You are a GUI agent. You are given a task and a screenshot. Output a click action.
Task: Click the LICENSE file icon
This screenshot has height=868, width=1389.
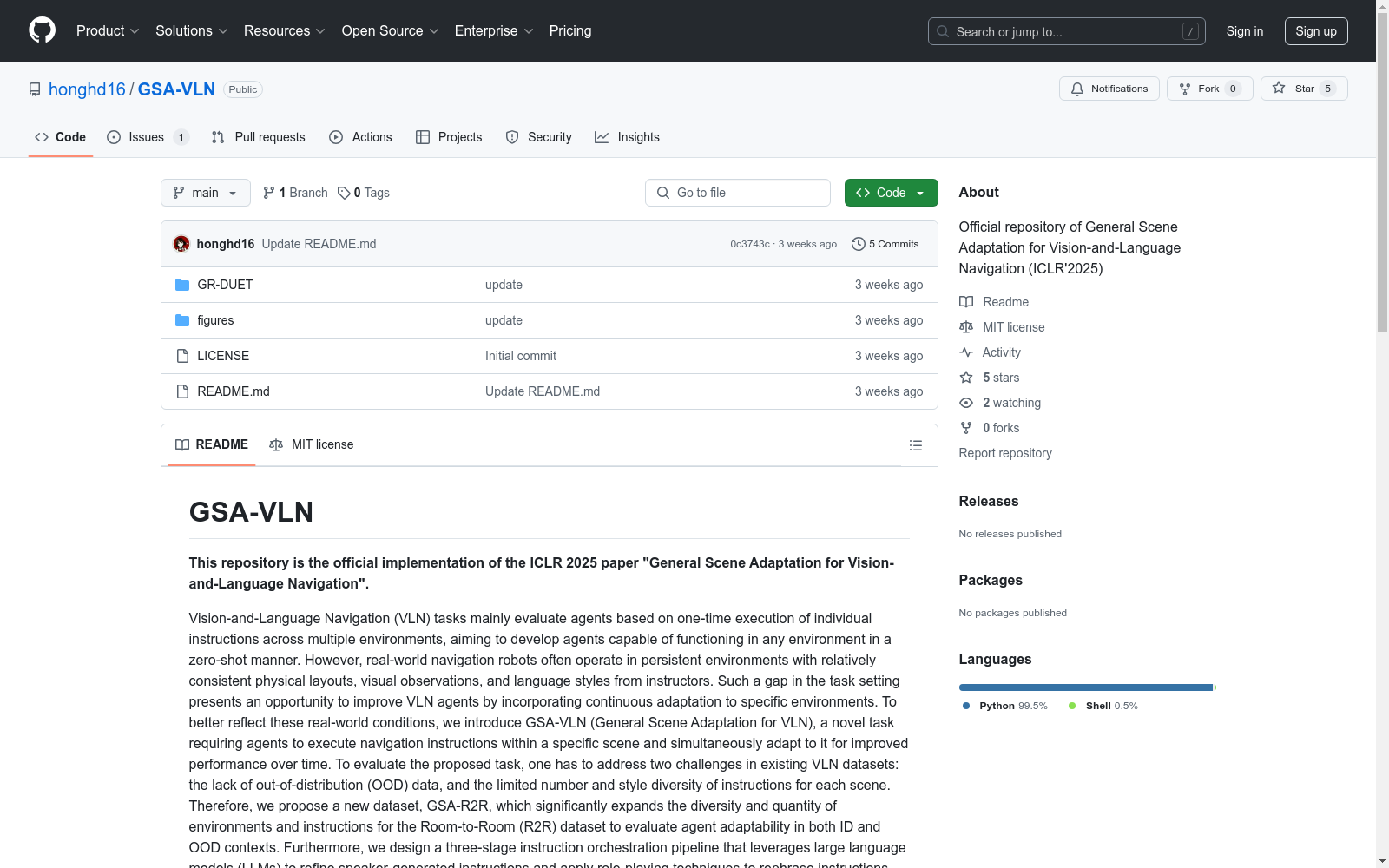[182, 356]
